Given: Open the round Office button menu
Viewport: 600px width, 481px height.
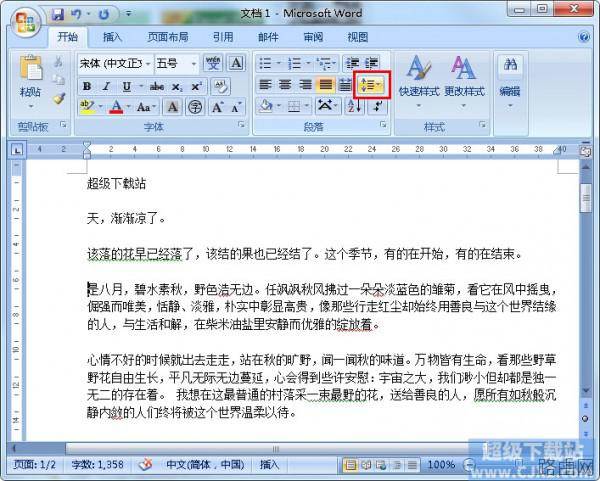Looking at the screenshot, I should [x=25, y=21].
